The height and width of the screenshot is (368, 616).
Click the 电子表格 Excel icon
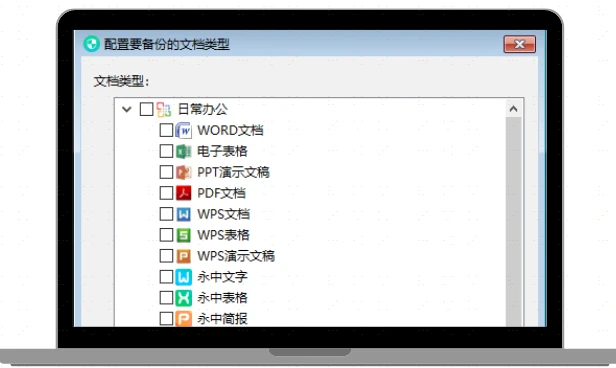[x=183, y=151]
